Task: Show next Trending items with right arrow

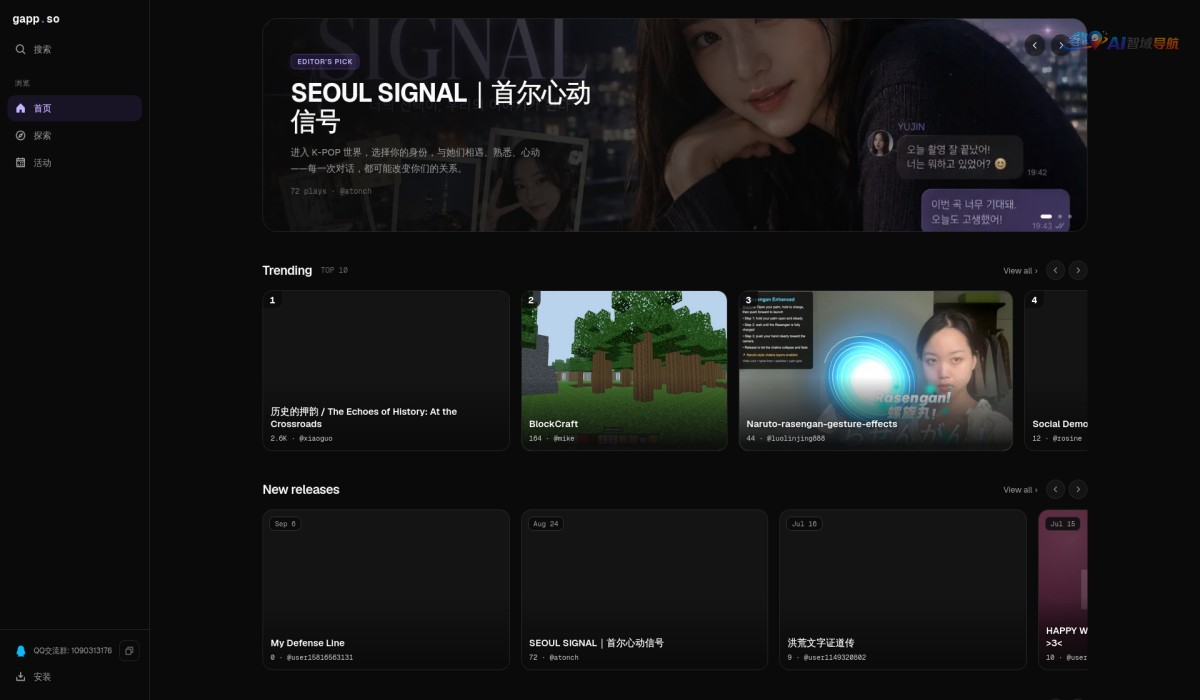Action: (1078, 270)
